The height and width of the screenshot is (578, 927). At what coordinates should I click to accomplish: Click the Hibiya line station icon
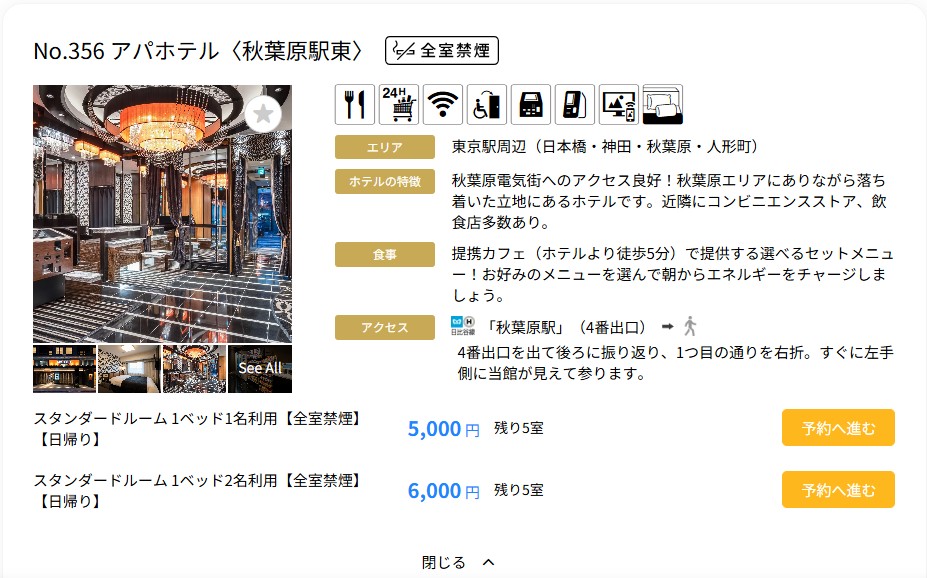point(463,326)
